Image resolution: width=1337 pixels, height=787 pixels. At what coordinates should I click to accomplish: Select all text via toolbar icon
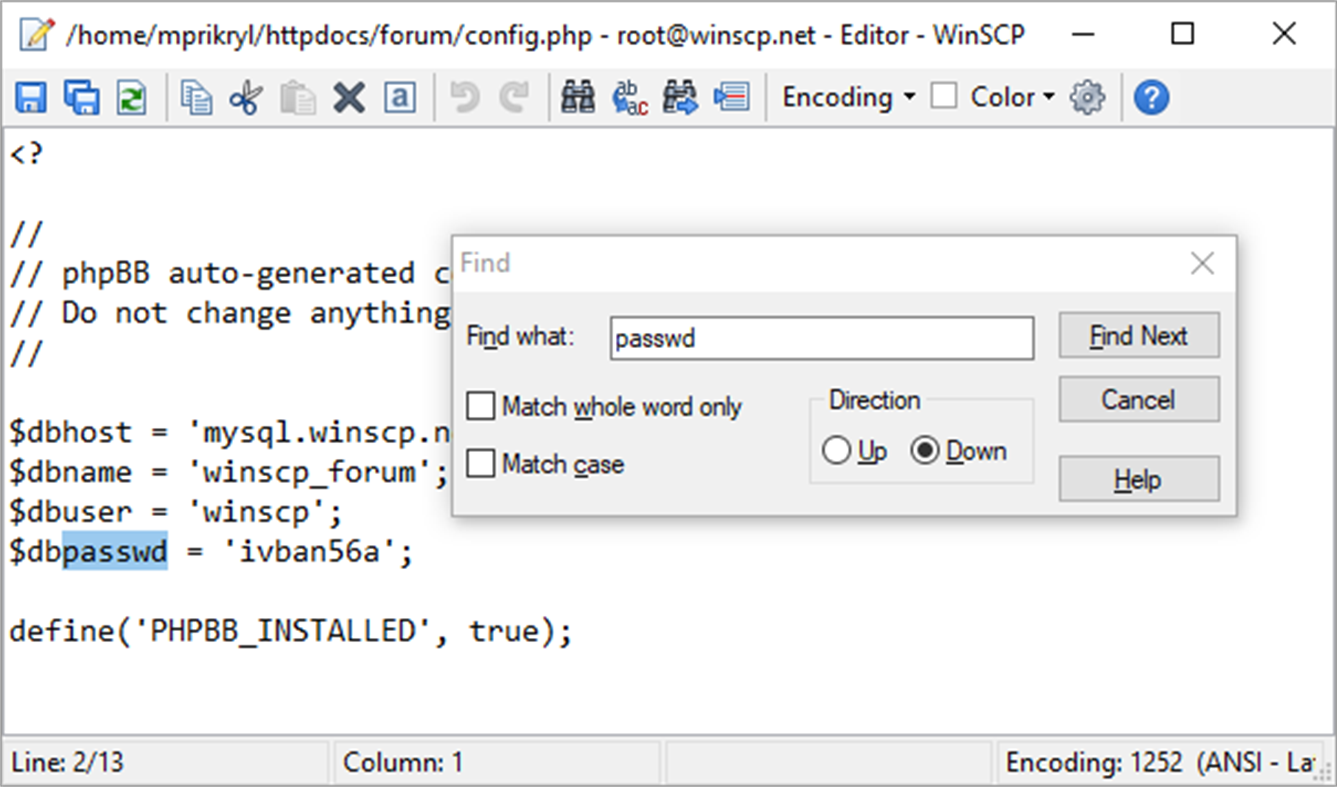[x=401, y=96]
